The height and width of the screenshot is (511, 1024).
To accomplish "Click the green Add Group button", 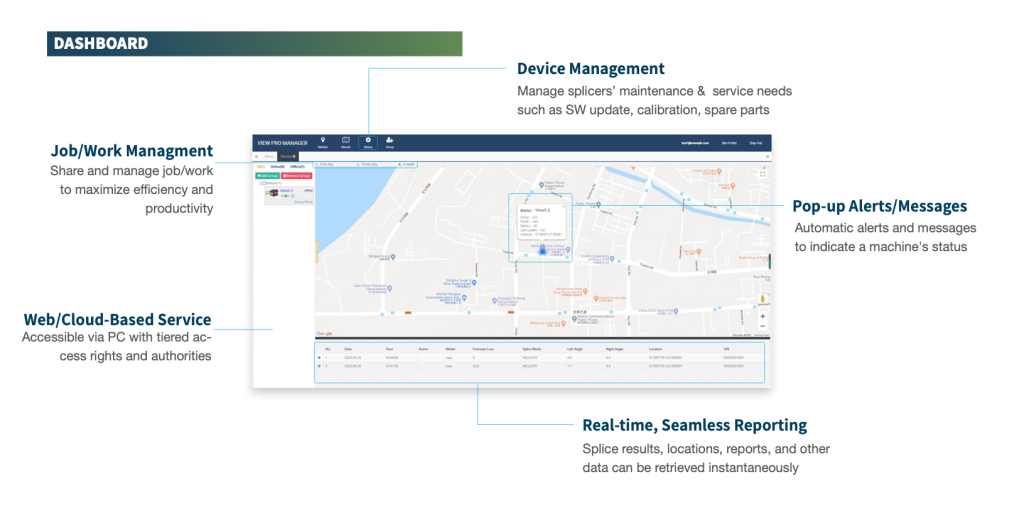I will [266, 175].
